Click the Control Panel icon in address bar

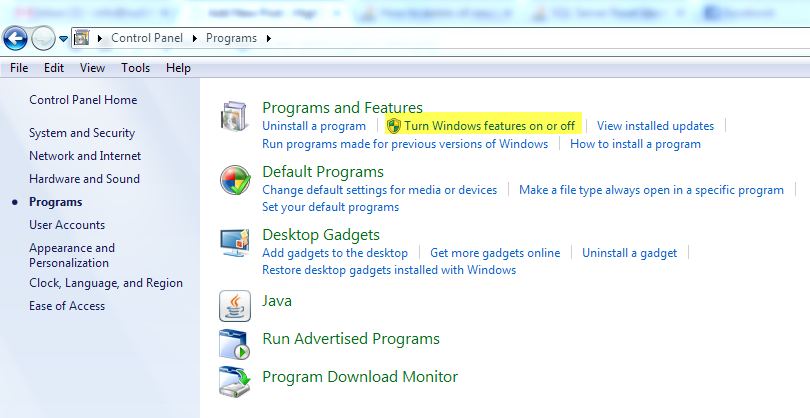pos(81,38)
